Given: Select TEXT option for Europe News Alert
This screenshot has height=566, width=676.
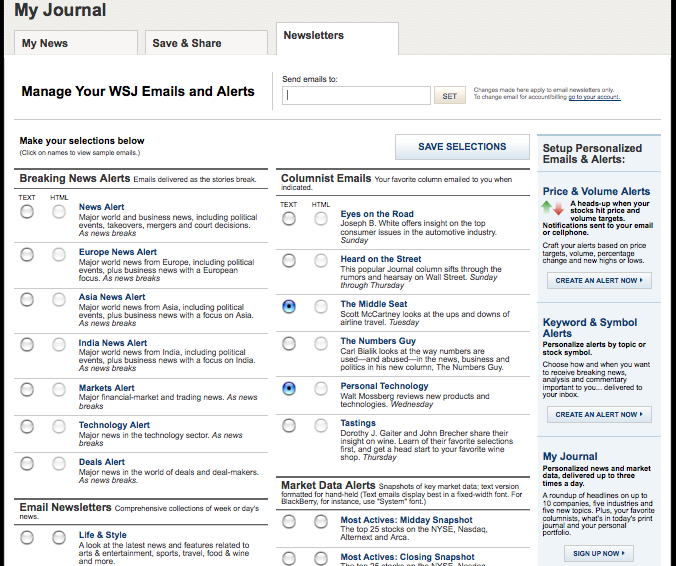Looking at the screenshot, I should click(x=27, y=254).
